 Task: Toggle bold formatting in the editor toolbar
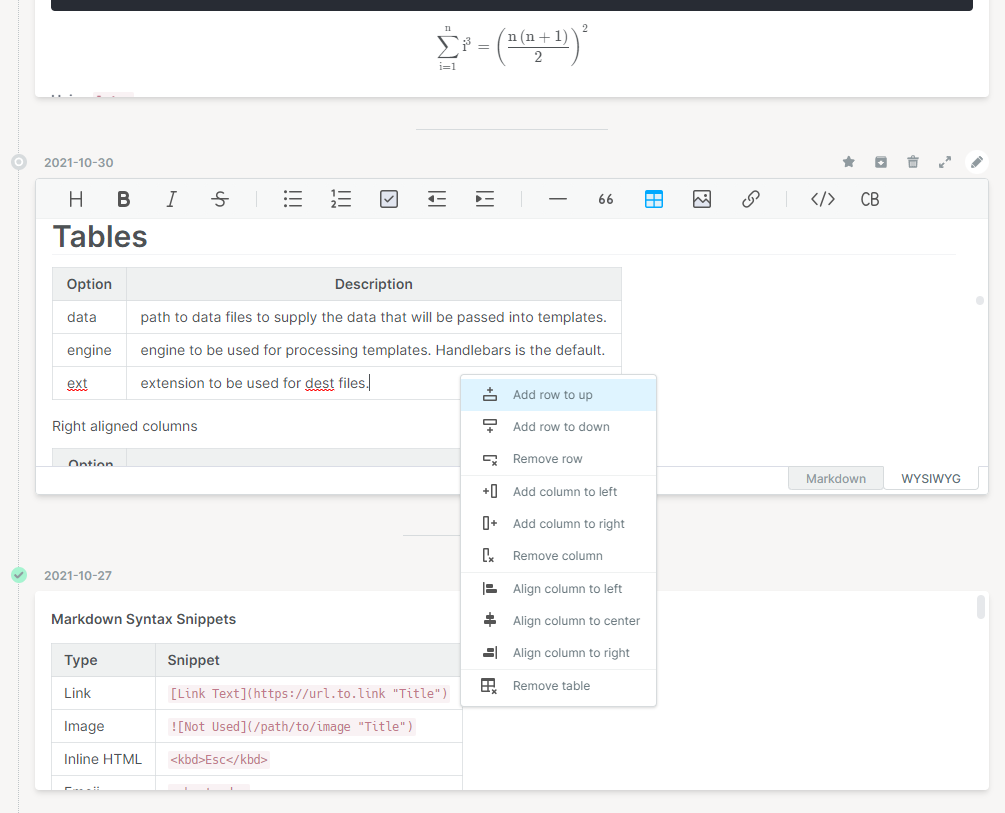pyautogui.click(x=123, y=199)
